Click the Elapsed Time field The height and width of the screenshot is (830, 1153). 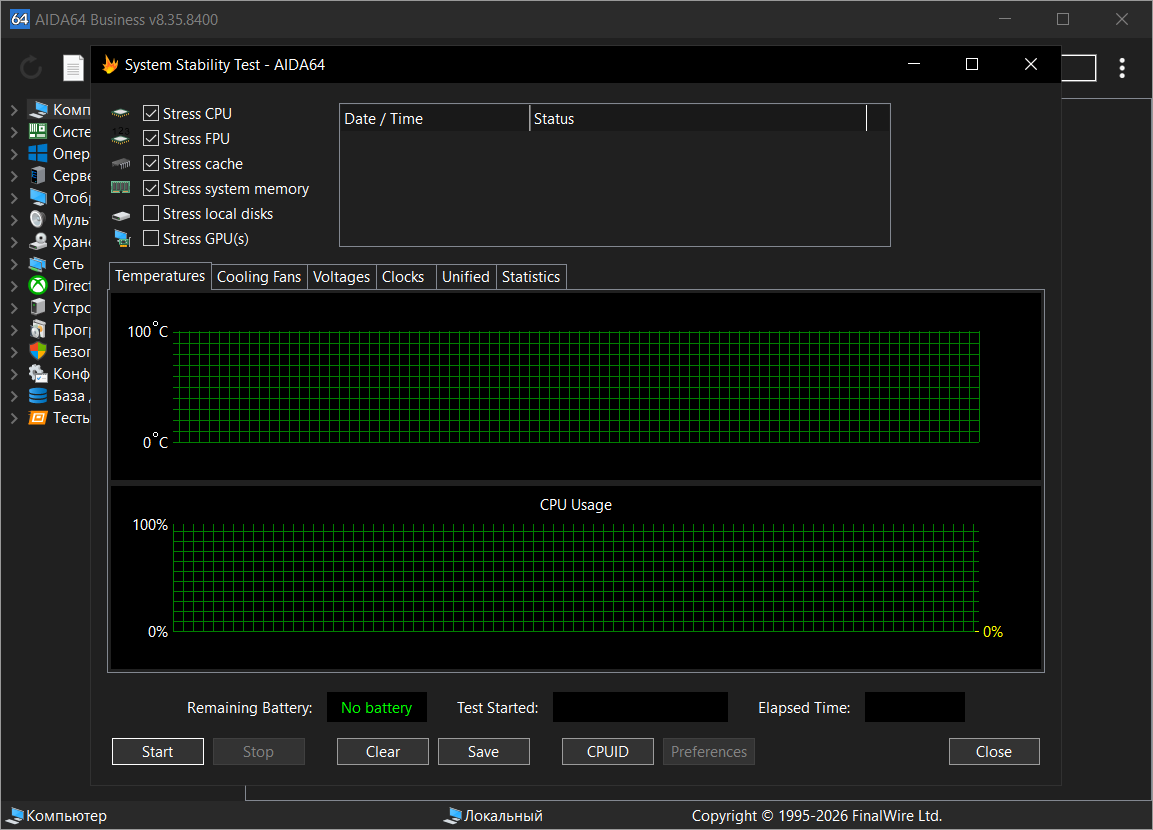pos(915,707)
